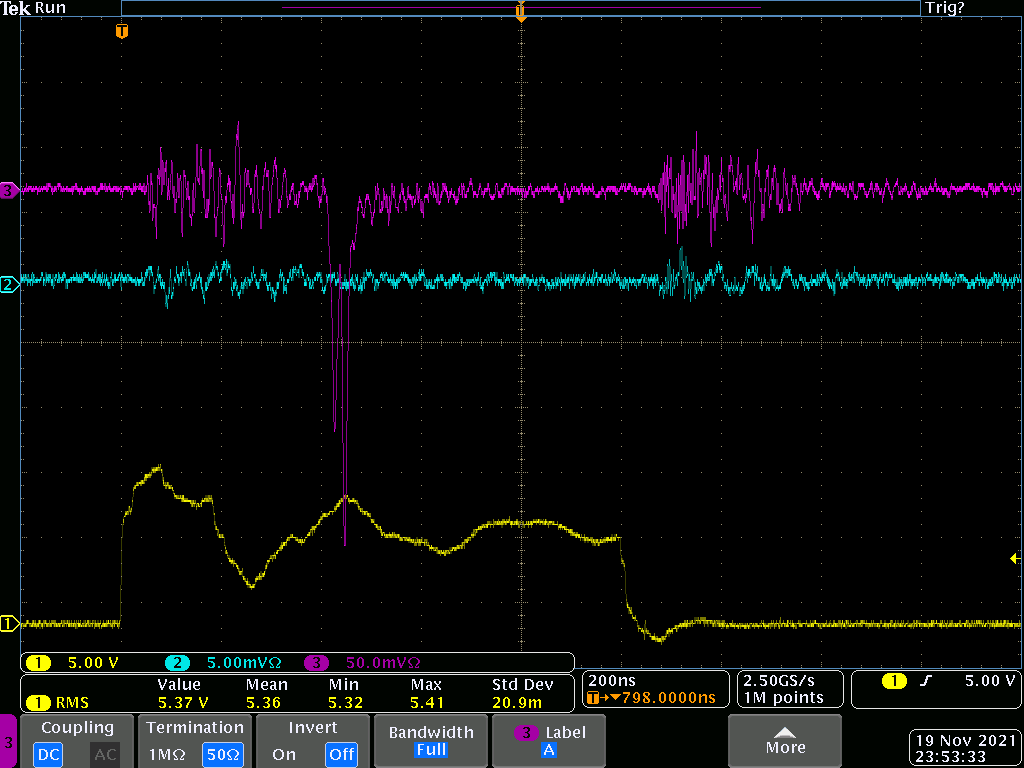Open the Bandwidth Full selector
1024x768 pixels.
tap(431, 741)
